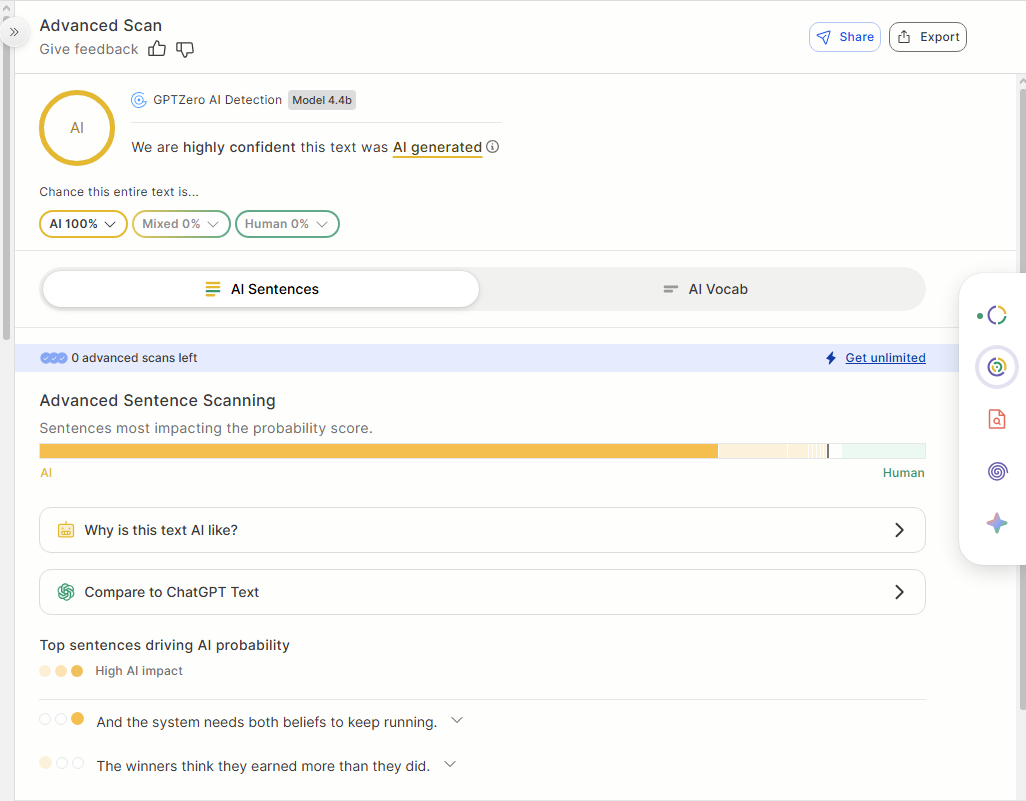The width and height of the screenshot is (1026, 801).
Task: Open the AI generated info tooltip icon
Action: click(493, 147)
